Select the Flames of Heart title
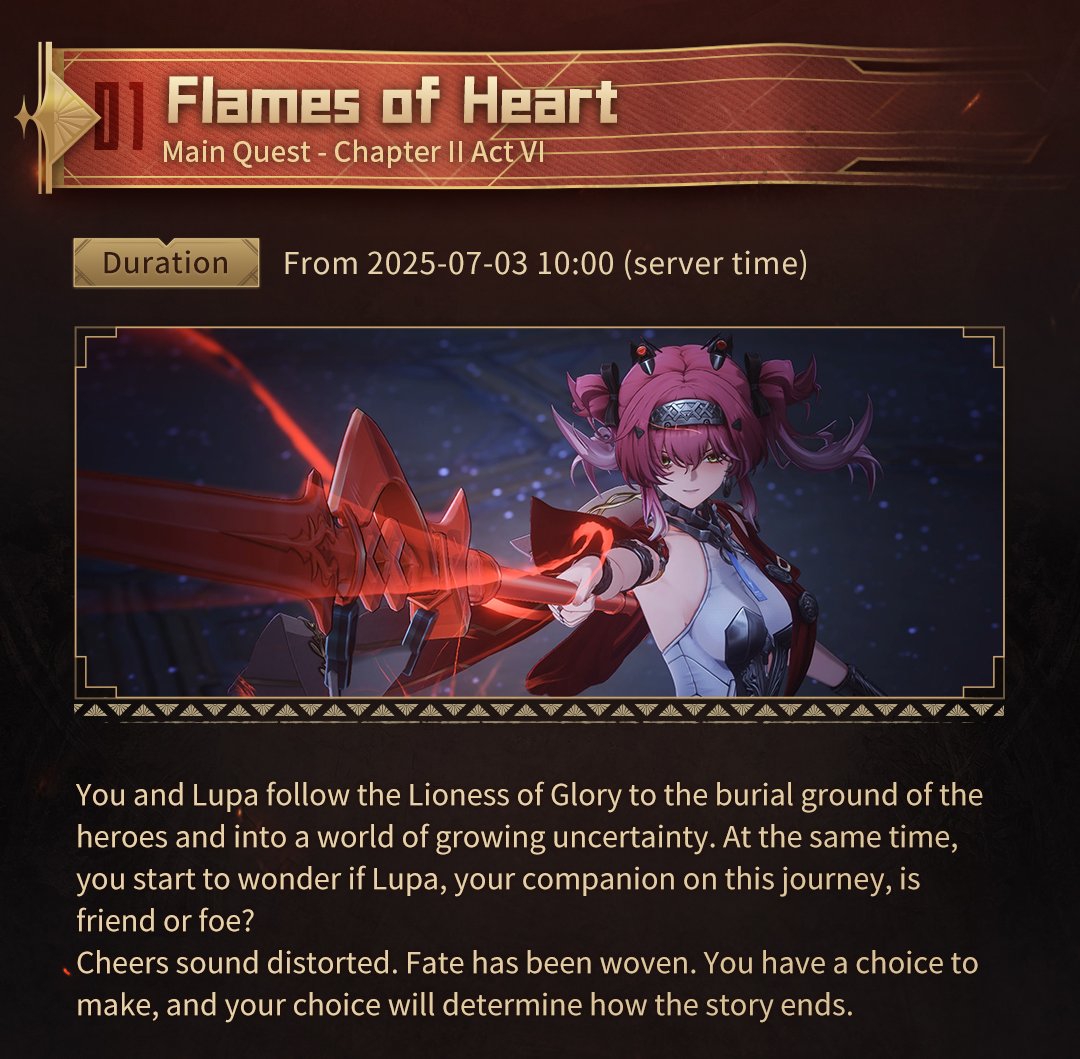Screen dimensions: 1080x1059 (x=392, y=101)
